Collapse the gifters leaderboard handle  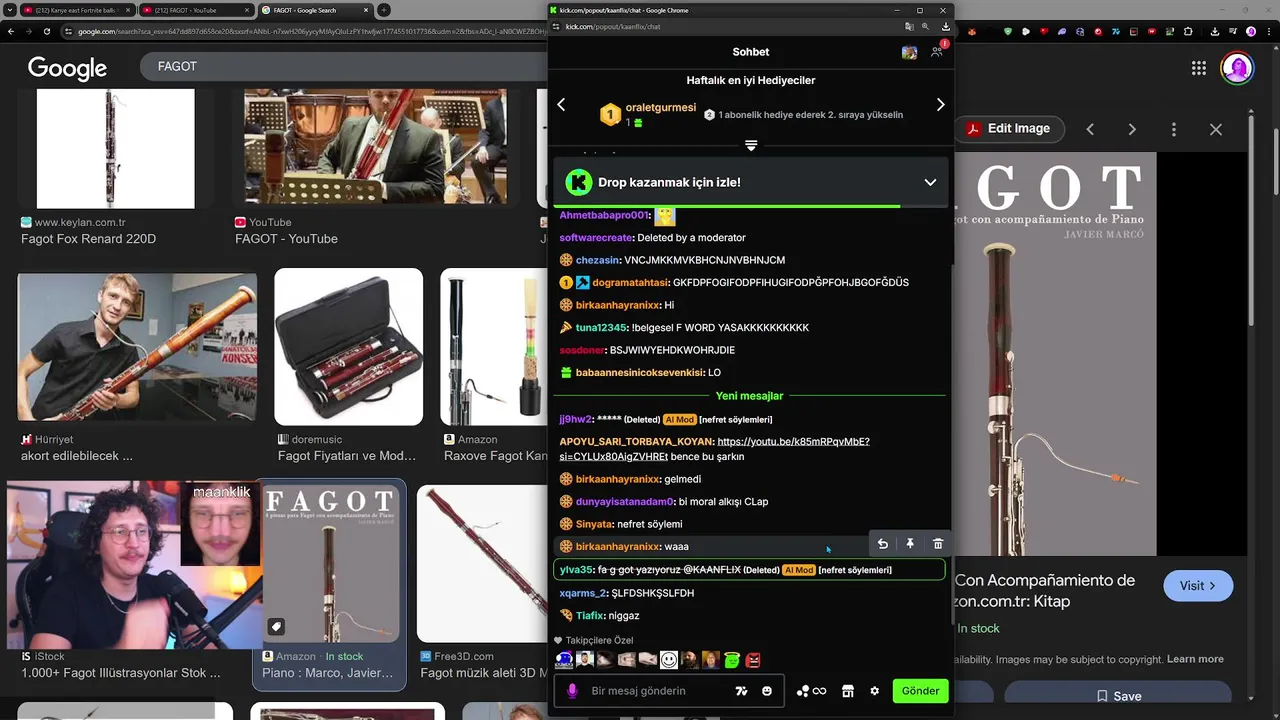751,145
